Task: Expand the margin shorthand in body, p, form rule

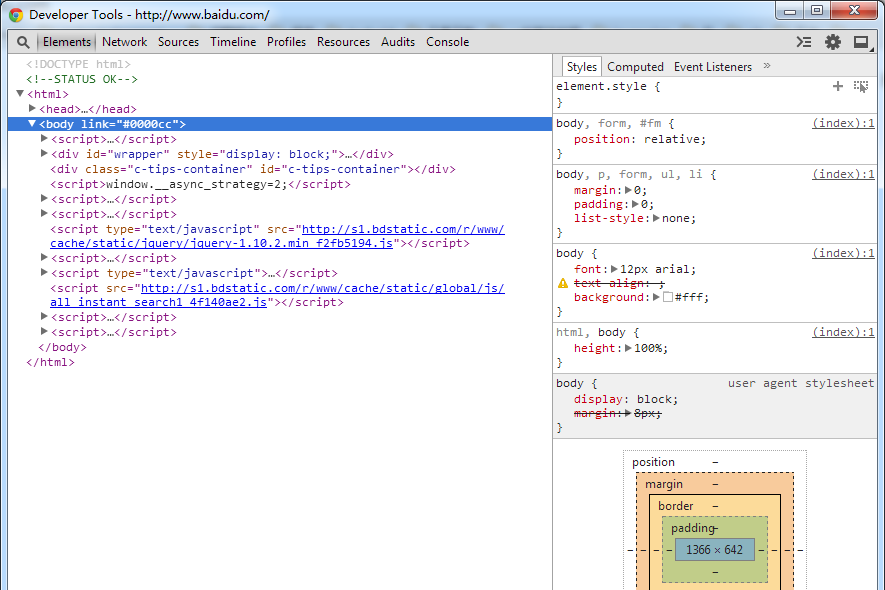Action: tap(628, 190)
